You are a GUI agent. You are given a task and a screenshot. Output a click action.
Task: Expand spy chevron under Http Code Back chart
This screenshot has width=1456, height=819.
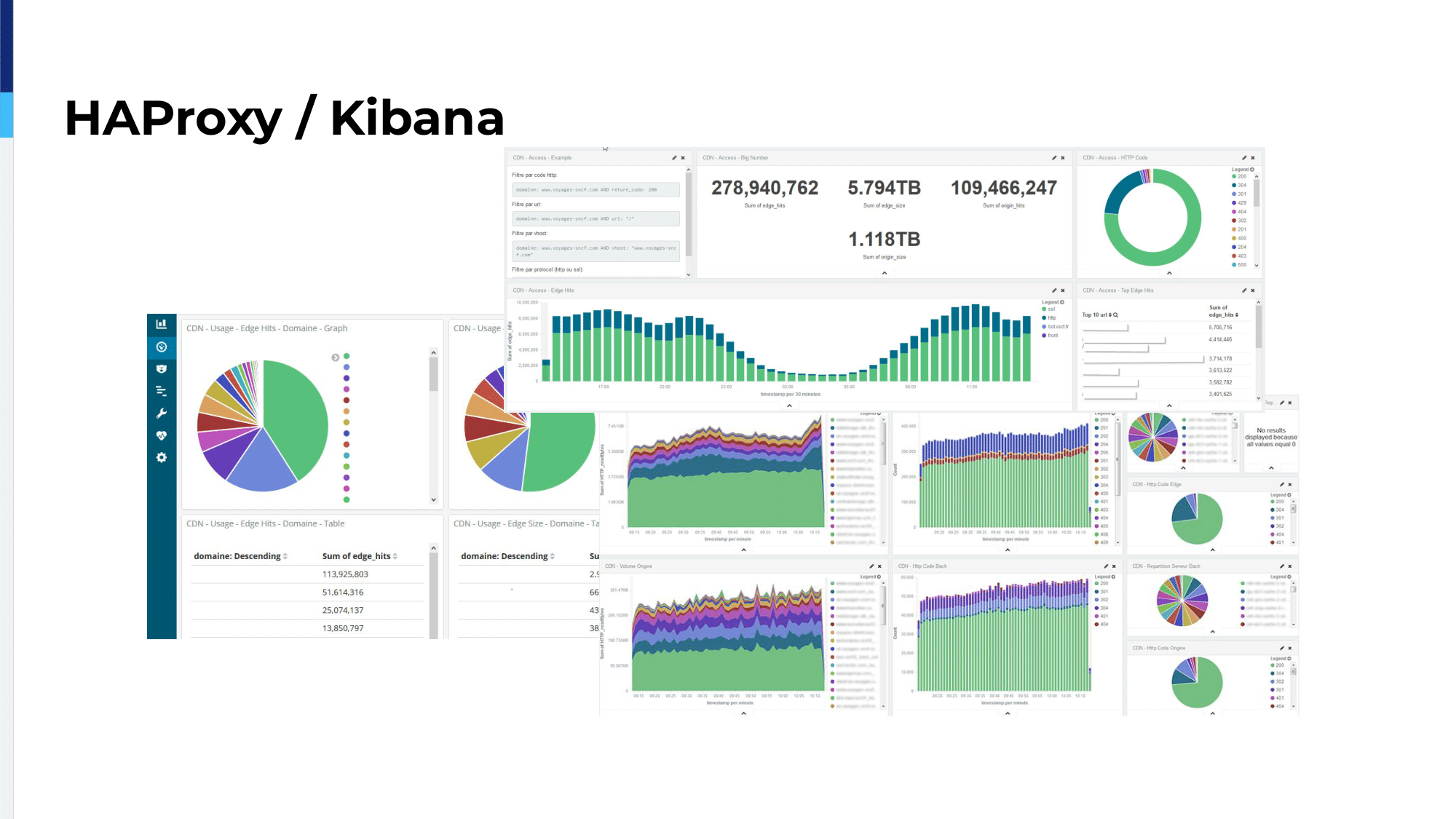(1008, 713)
